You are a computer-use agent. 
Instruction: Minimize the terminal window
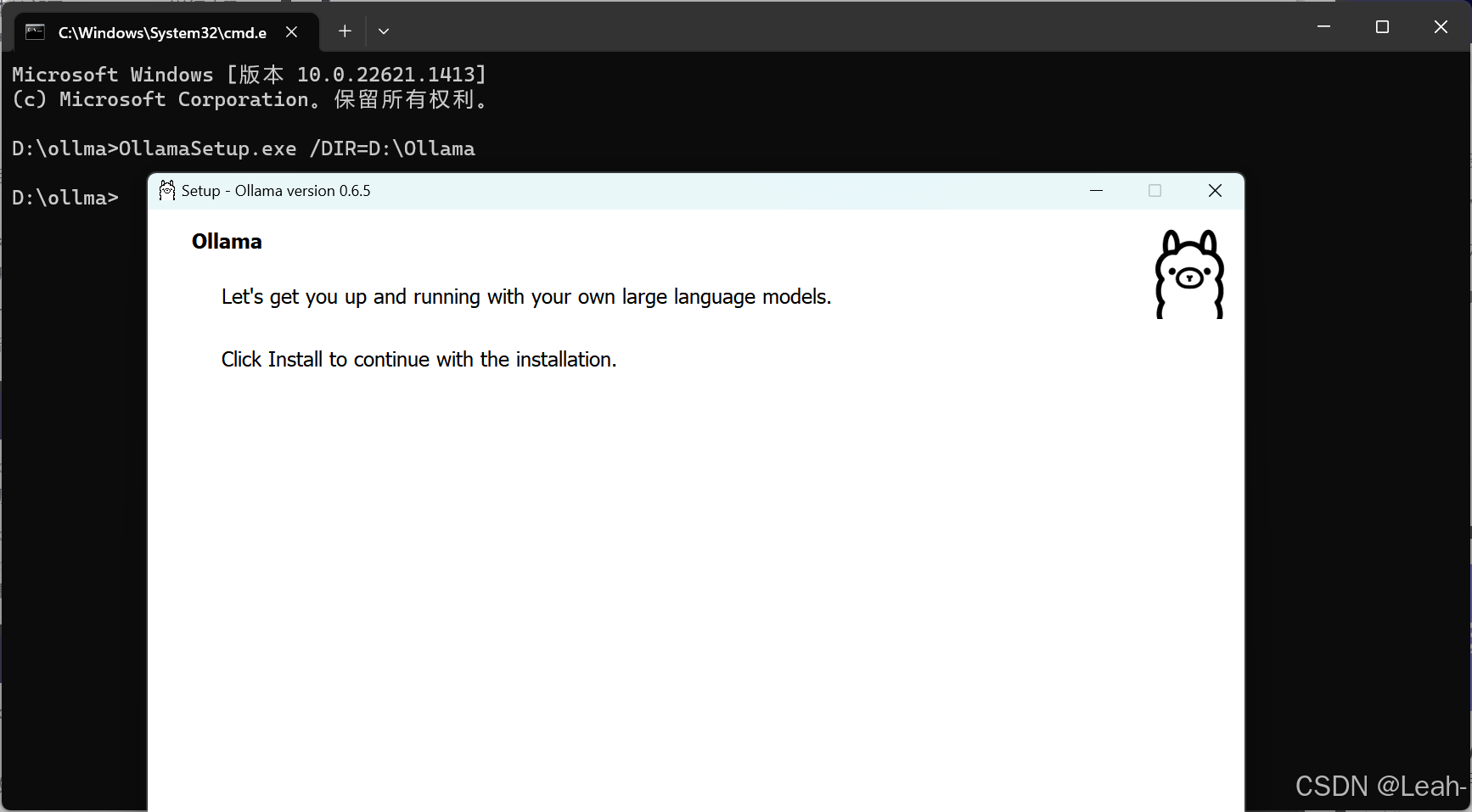1323,27
